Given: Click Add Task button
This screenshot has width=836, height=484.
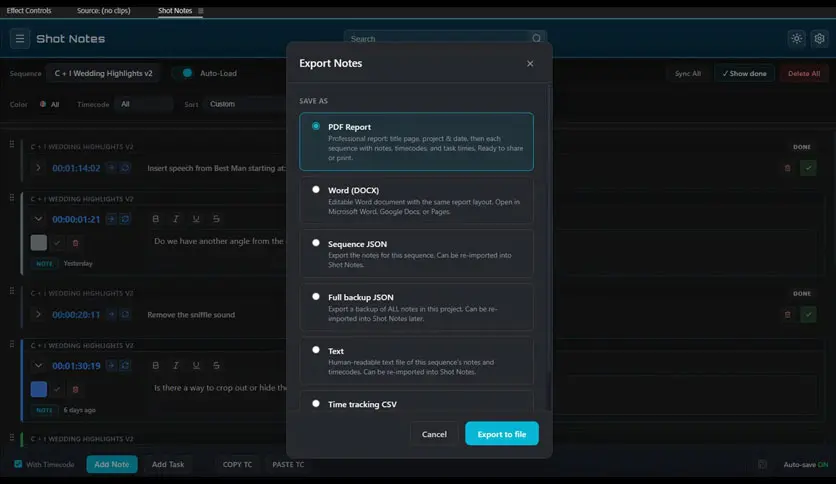Looking at the screenshot, I should [x=168, y=464].
